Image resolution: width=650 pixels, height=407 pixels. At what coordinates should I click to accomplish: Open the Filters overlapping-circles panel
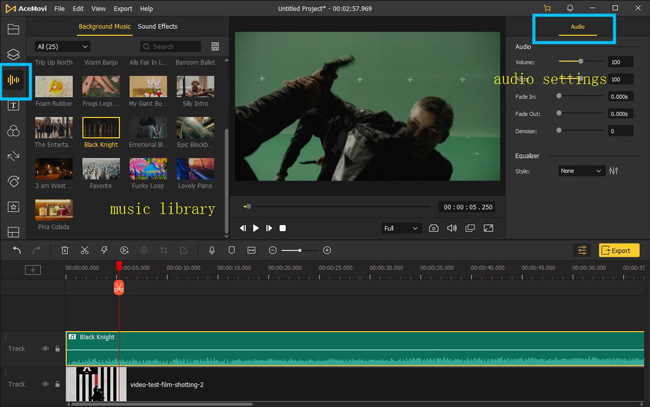(x=13, y=131)
